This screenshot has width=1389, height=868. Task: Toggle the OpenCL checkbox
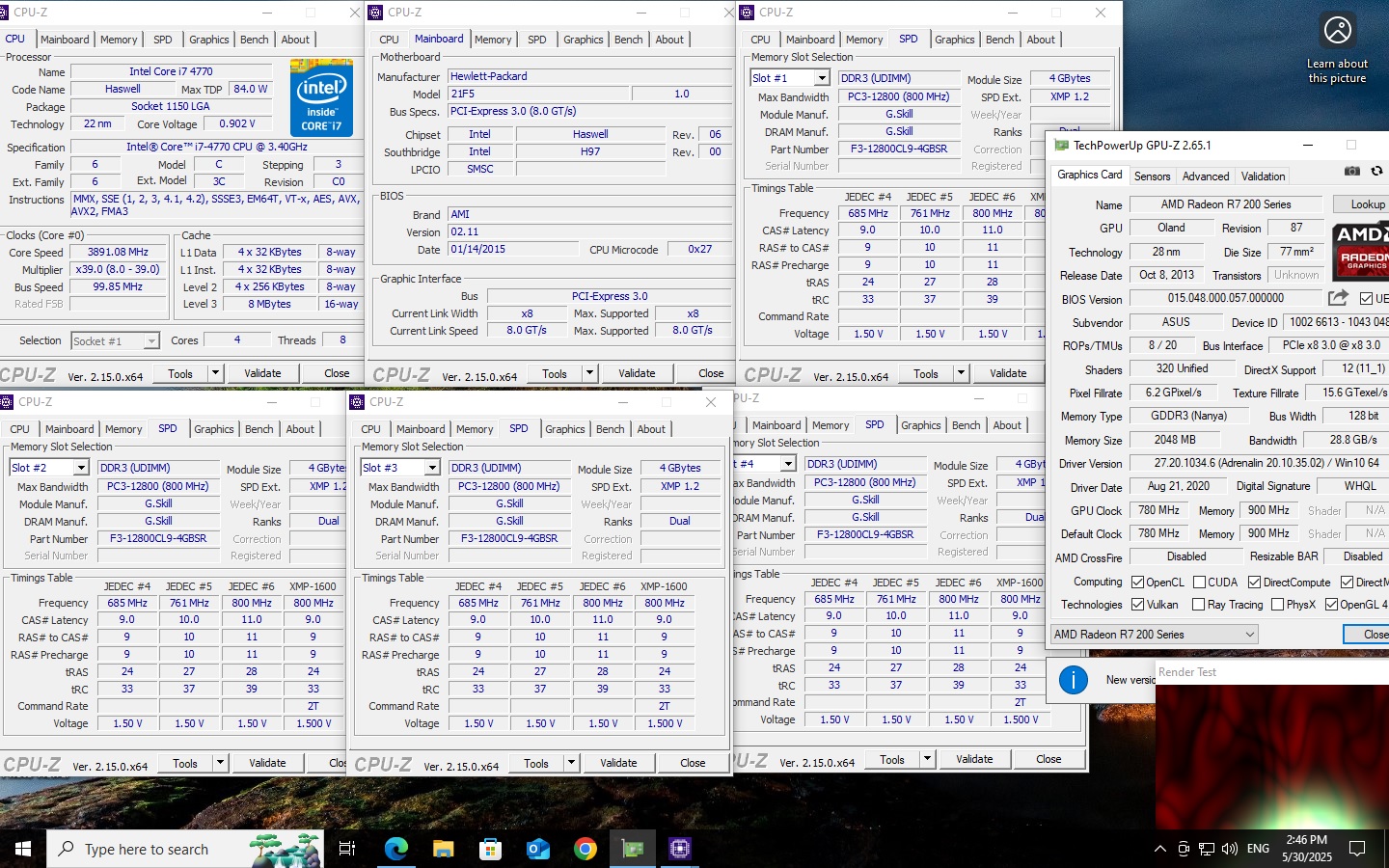coord(1137,582)
